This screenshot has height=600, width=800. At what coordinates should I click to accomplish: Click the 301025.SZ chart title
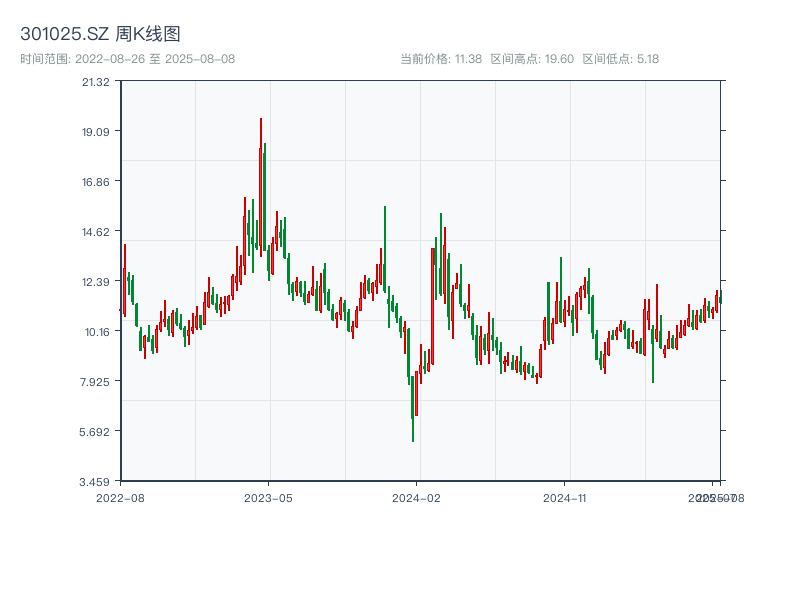(65, 32)
